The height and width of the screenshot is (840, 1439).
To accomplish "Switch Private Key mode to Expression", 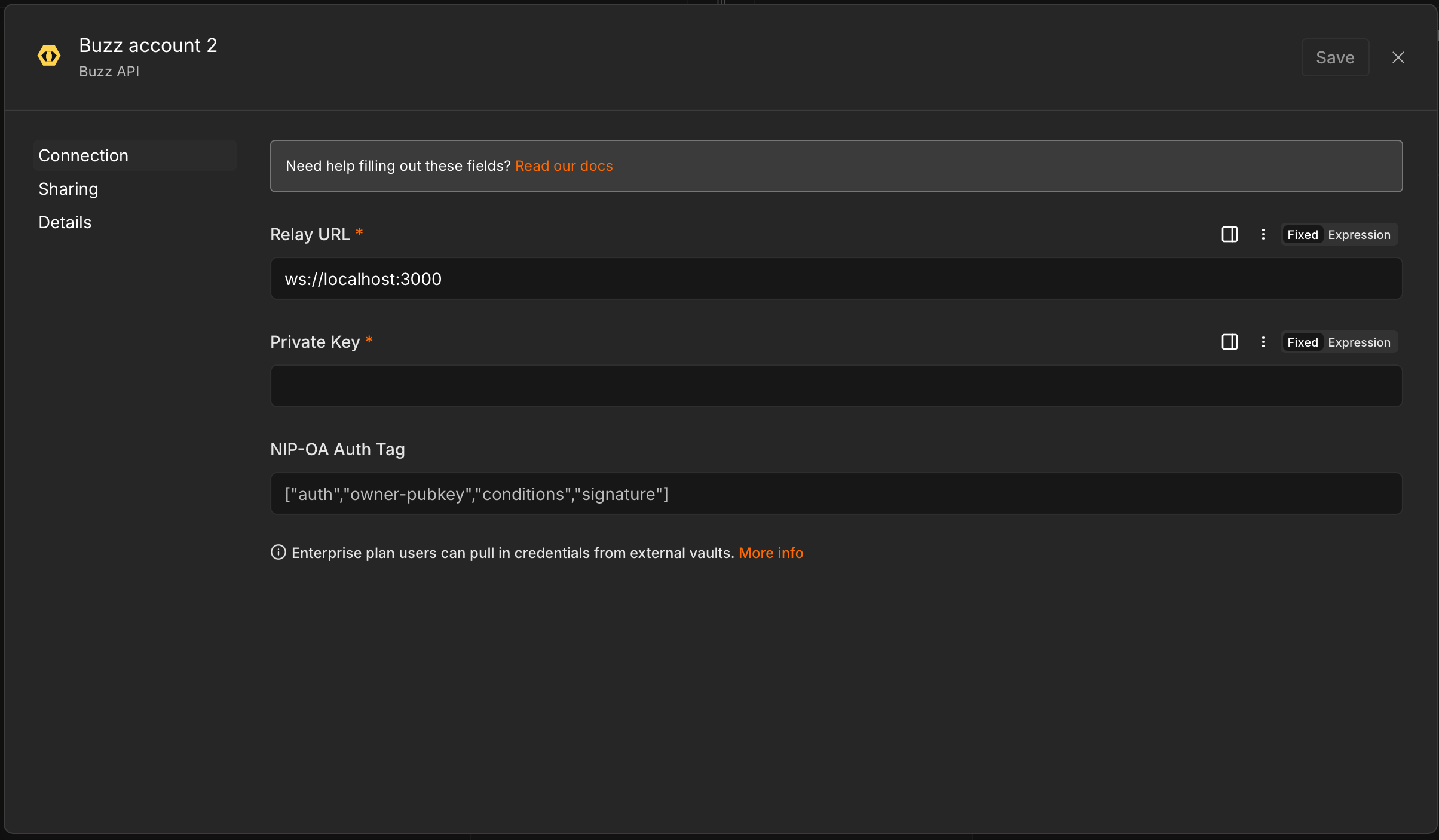I will click(1360, 342).
